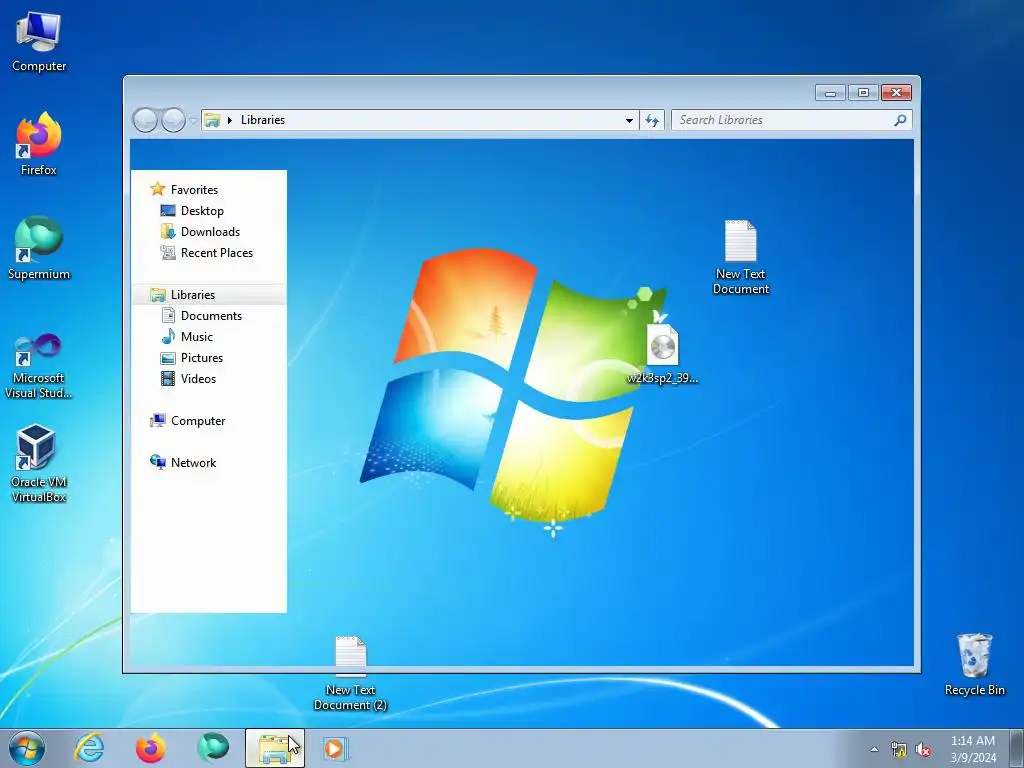Click the Explorer Back navigation button
The image size is (1024, 768).
tap(145, 120)
